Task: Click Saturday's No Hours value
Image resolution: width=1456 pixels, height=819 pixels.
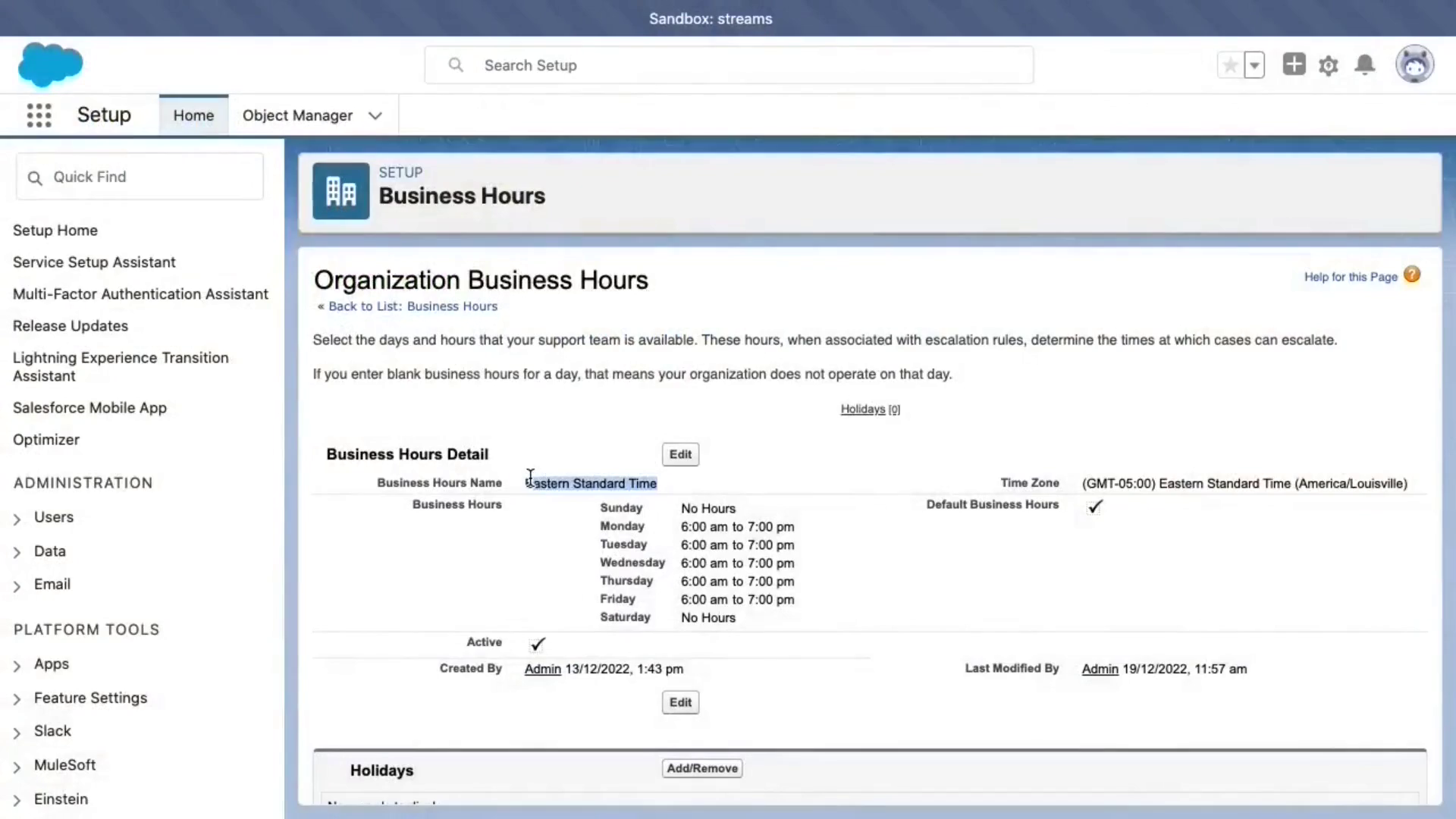Action: [708, 617]
